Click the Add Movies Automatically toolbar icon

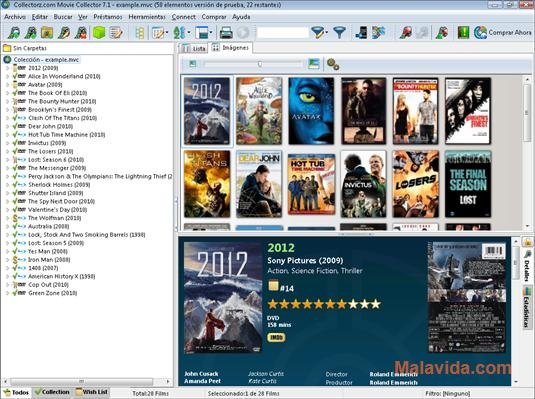point(14,33)
